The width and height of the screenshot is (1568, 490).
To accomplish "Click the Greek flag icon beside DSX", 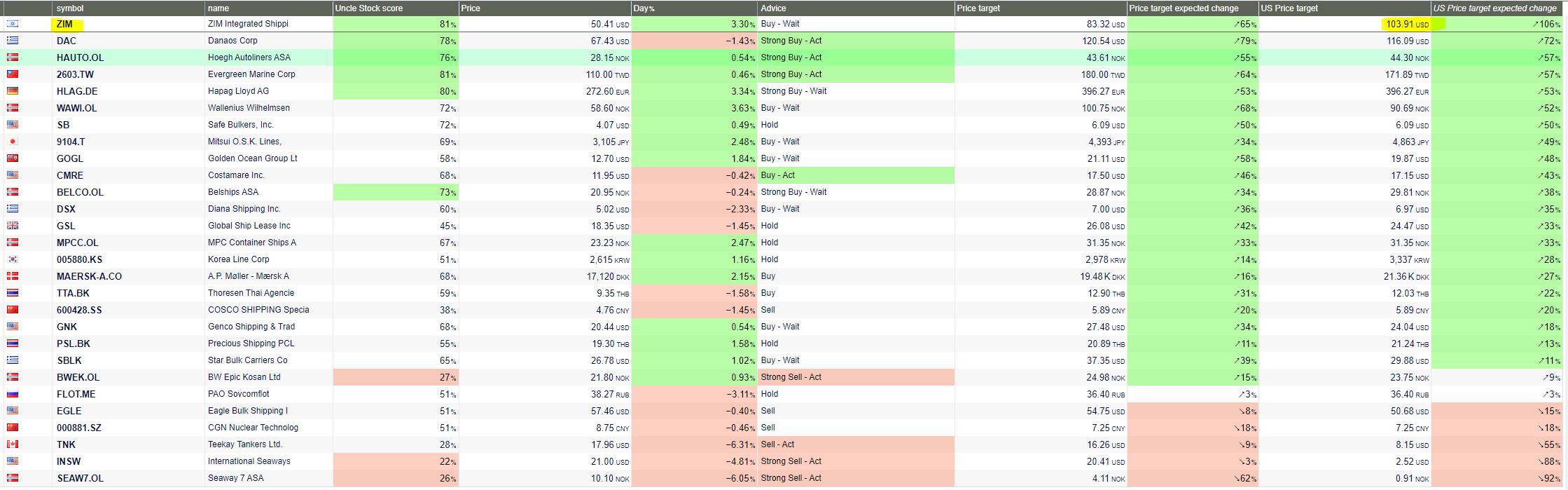I will click(13, 209).
